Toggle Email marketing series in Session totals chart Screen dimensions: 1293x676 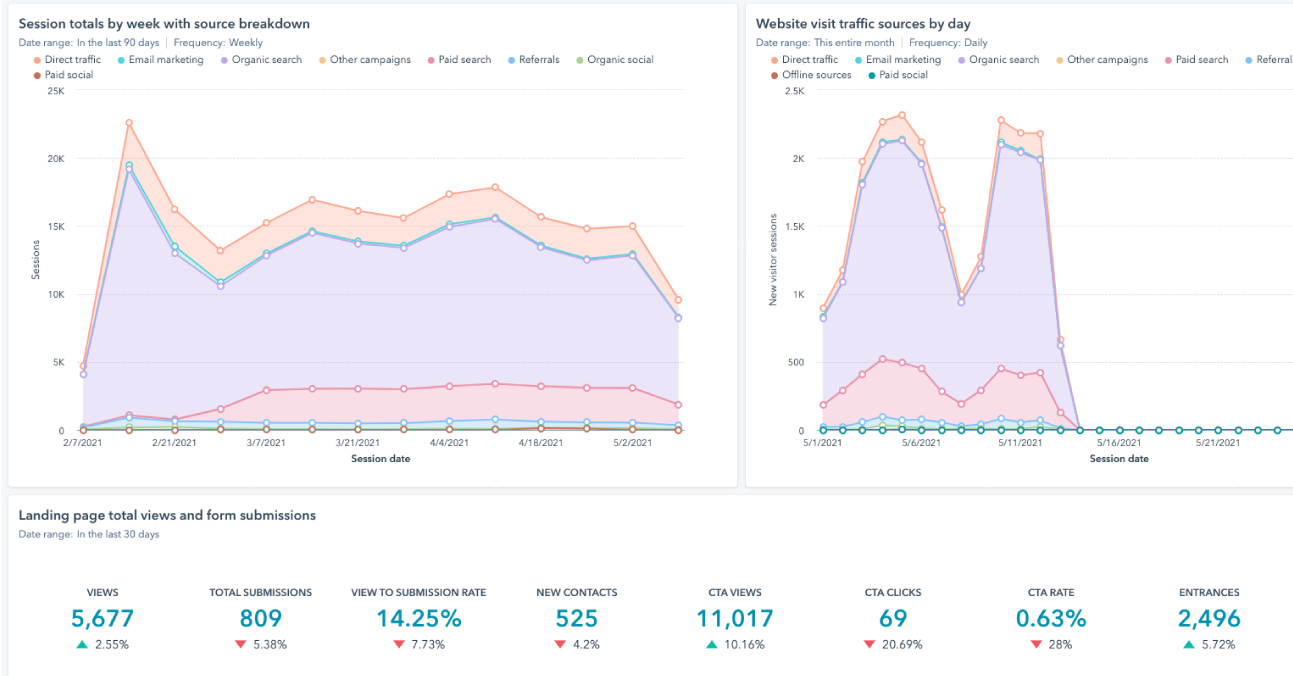click(166, 60)
